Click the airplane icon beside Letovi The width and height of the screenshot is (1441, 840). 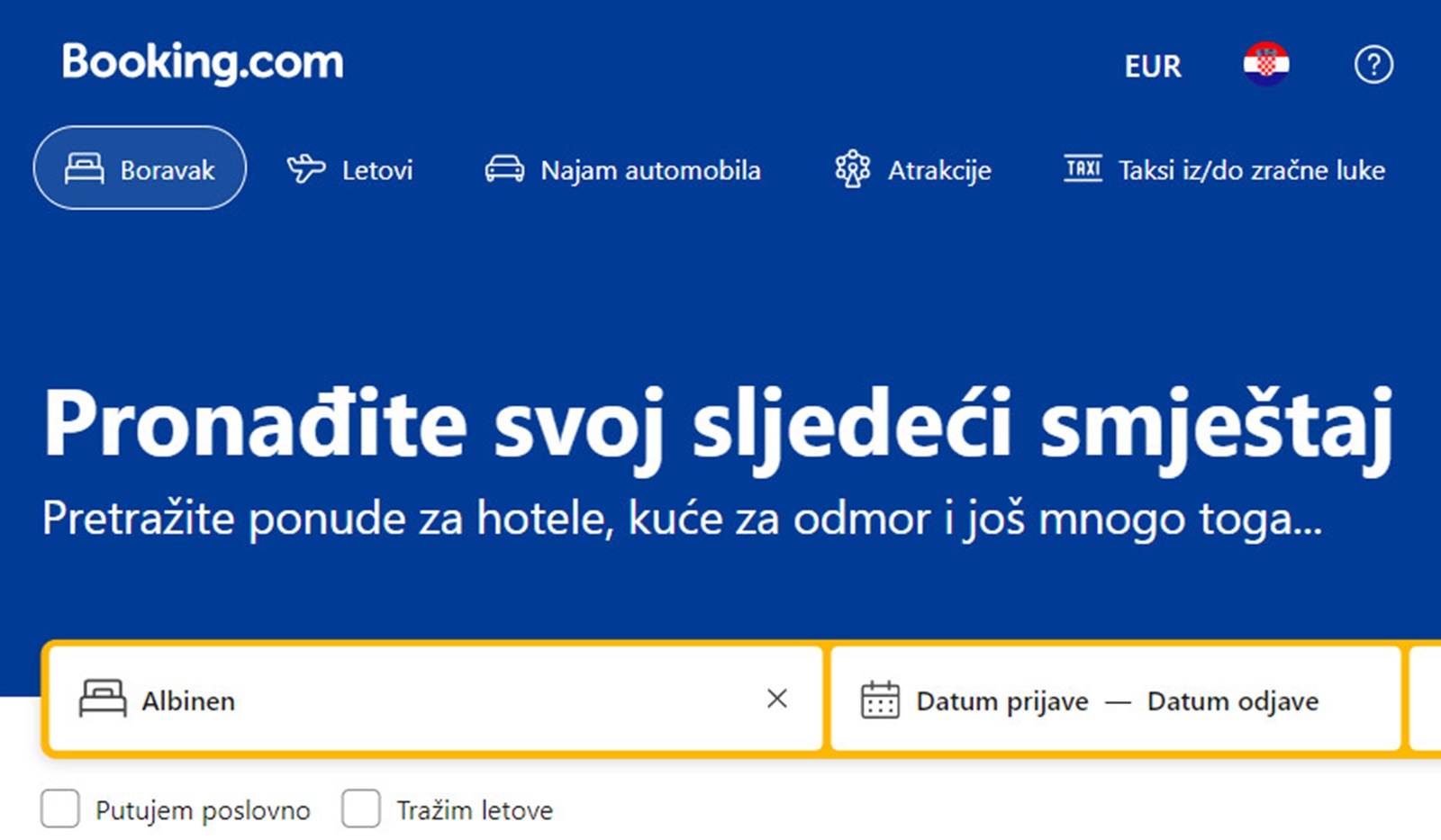[306, 168]
